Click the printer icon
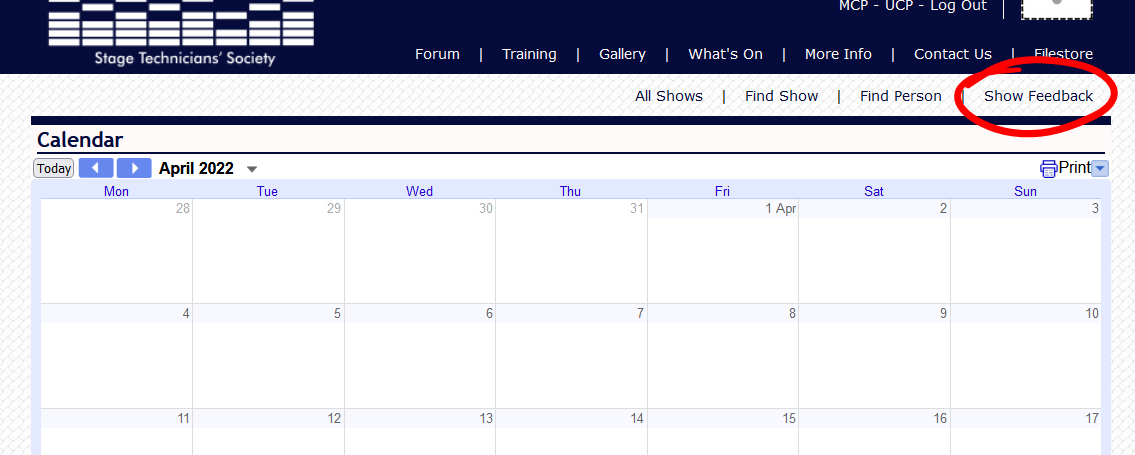Viewport: 1135px width, 455px height. [x=1048, y=168]
